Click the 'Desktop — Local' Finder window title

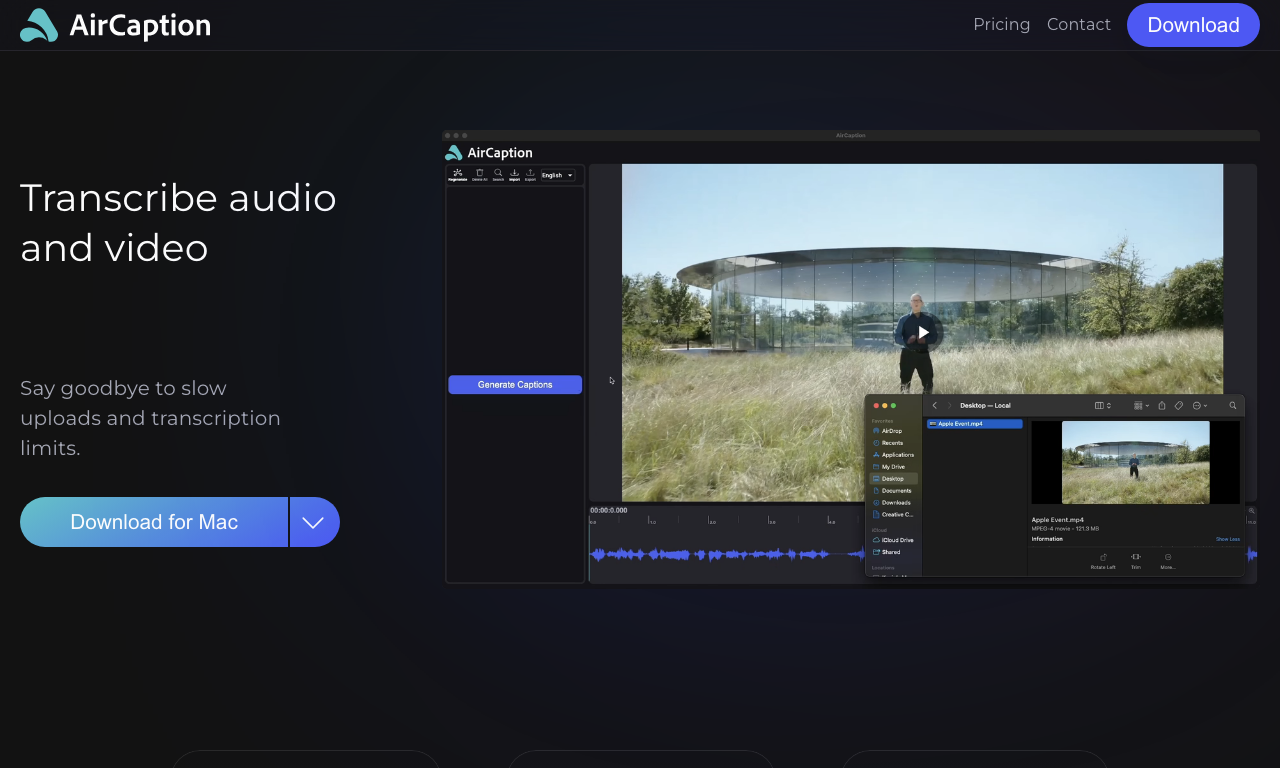tap(985, 405)
